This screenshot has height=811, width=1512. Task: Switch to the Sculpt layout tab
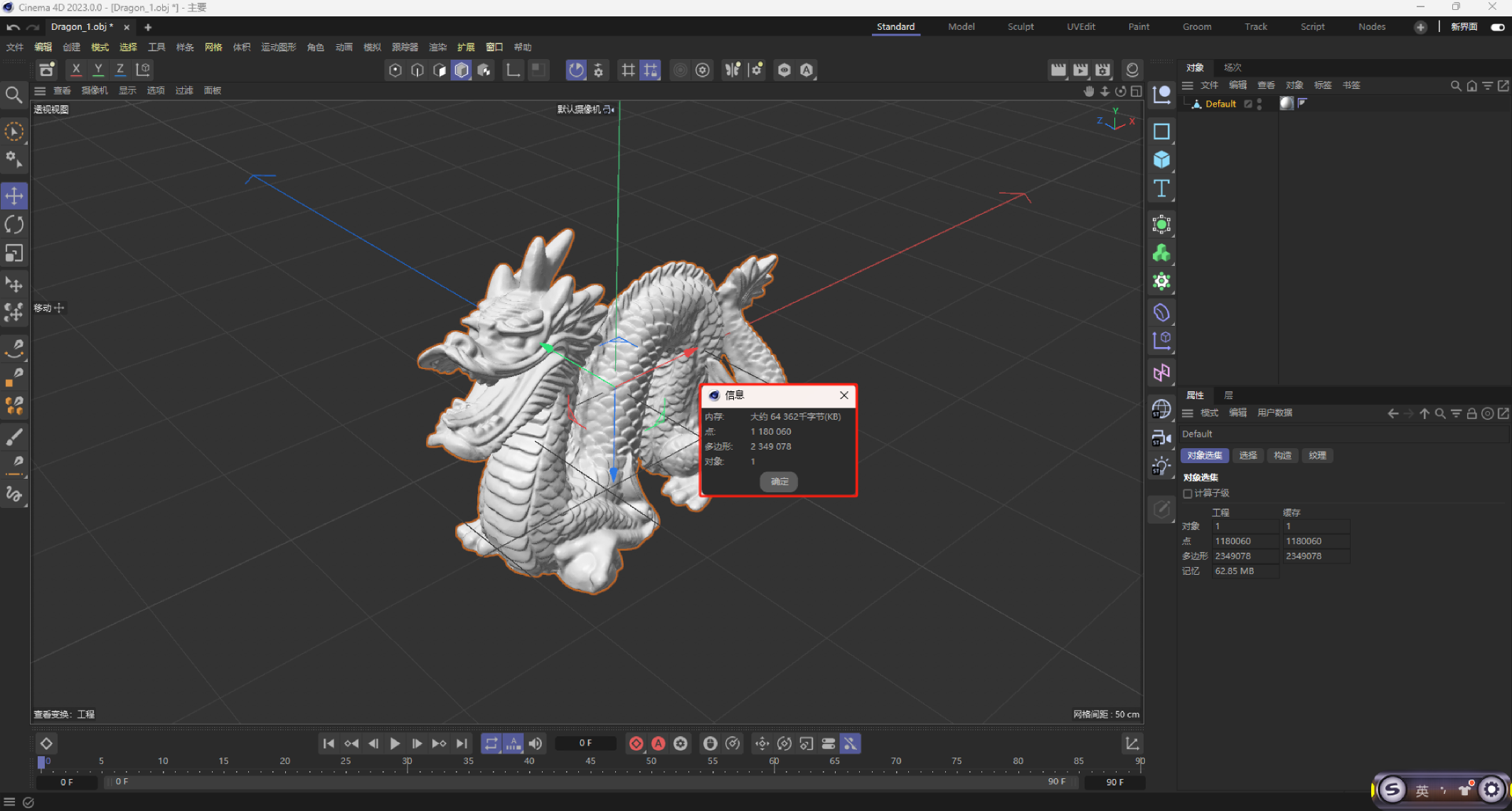coord(1020,26)
